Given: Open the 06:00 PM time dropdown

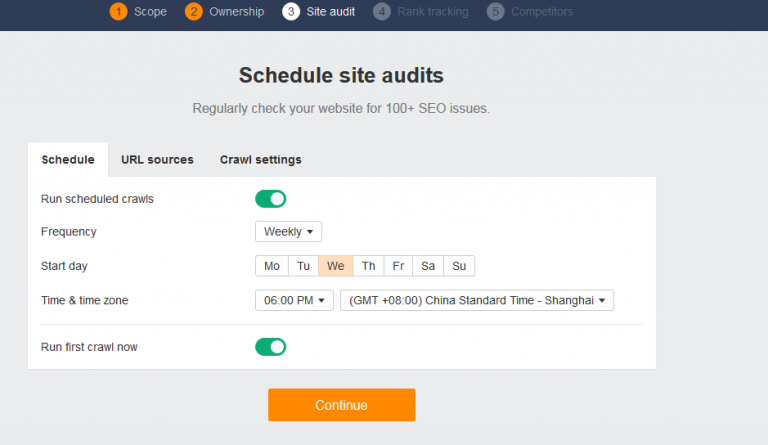Looking at the screenshot, I should point(294,300).
